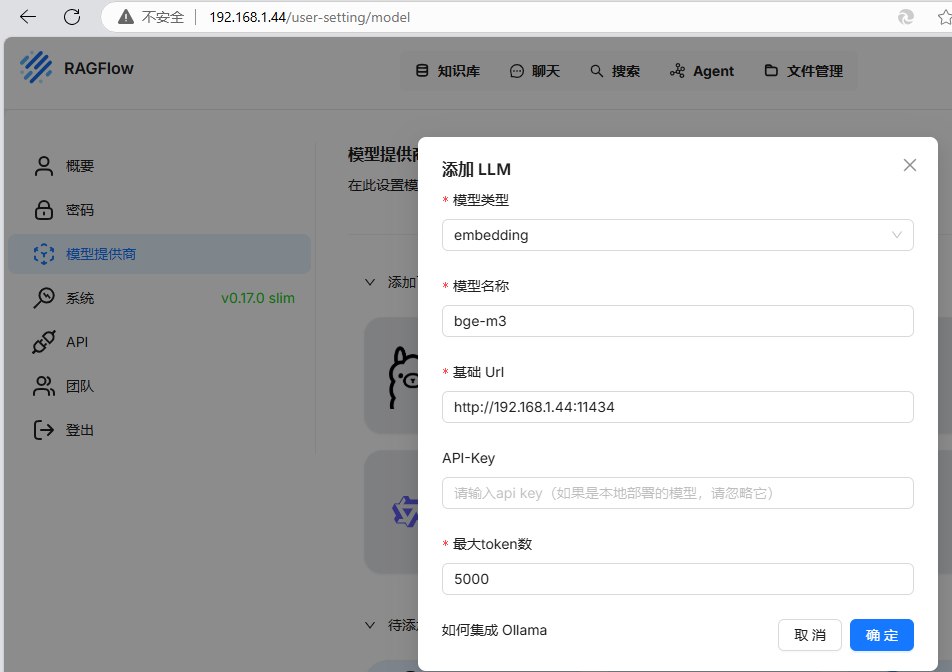This screenshot has width=952, height=672.
Task: Confirm with the 确定 button
Action: 882,635
